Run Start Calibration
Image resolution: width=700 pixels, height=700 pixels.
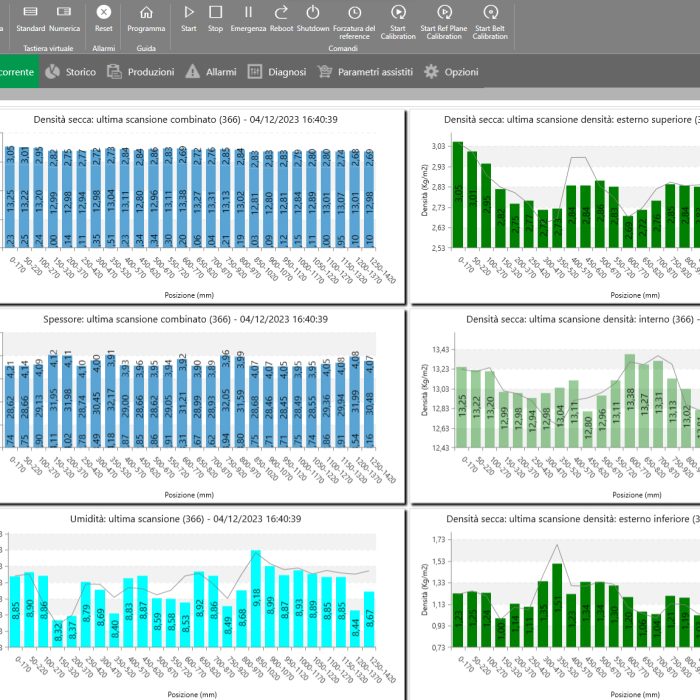398,13
